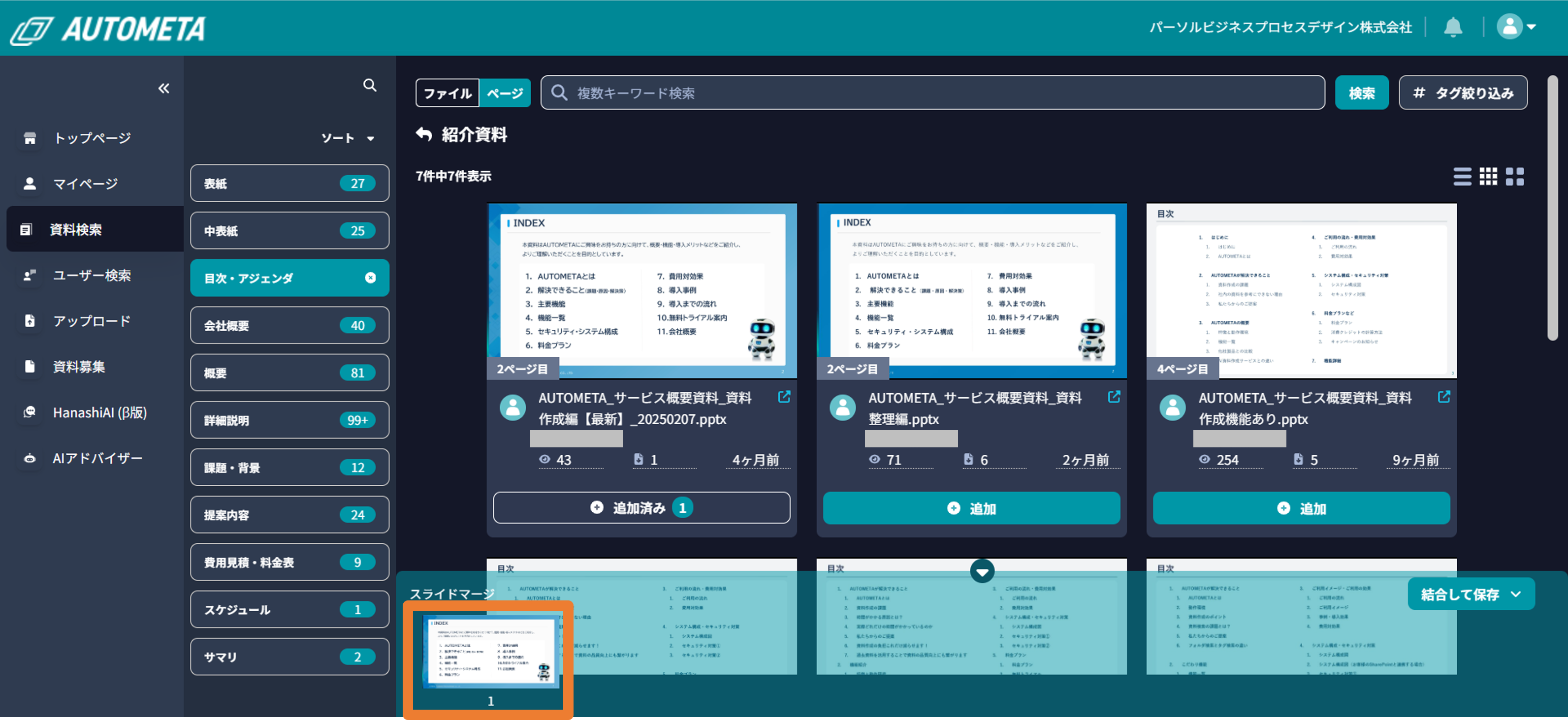The image size is (1568, 720).
Task: Open the 整理編 INDEX slide thumbnail
Action: coord(971,291)
